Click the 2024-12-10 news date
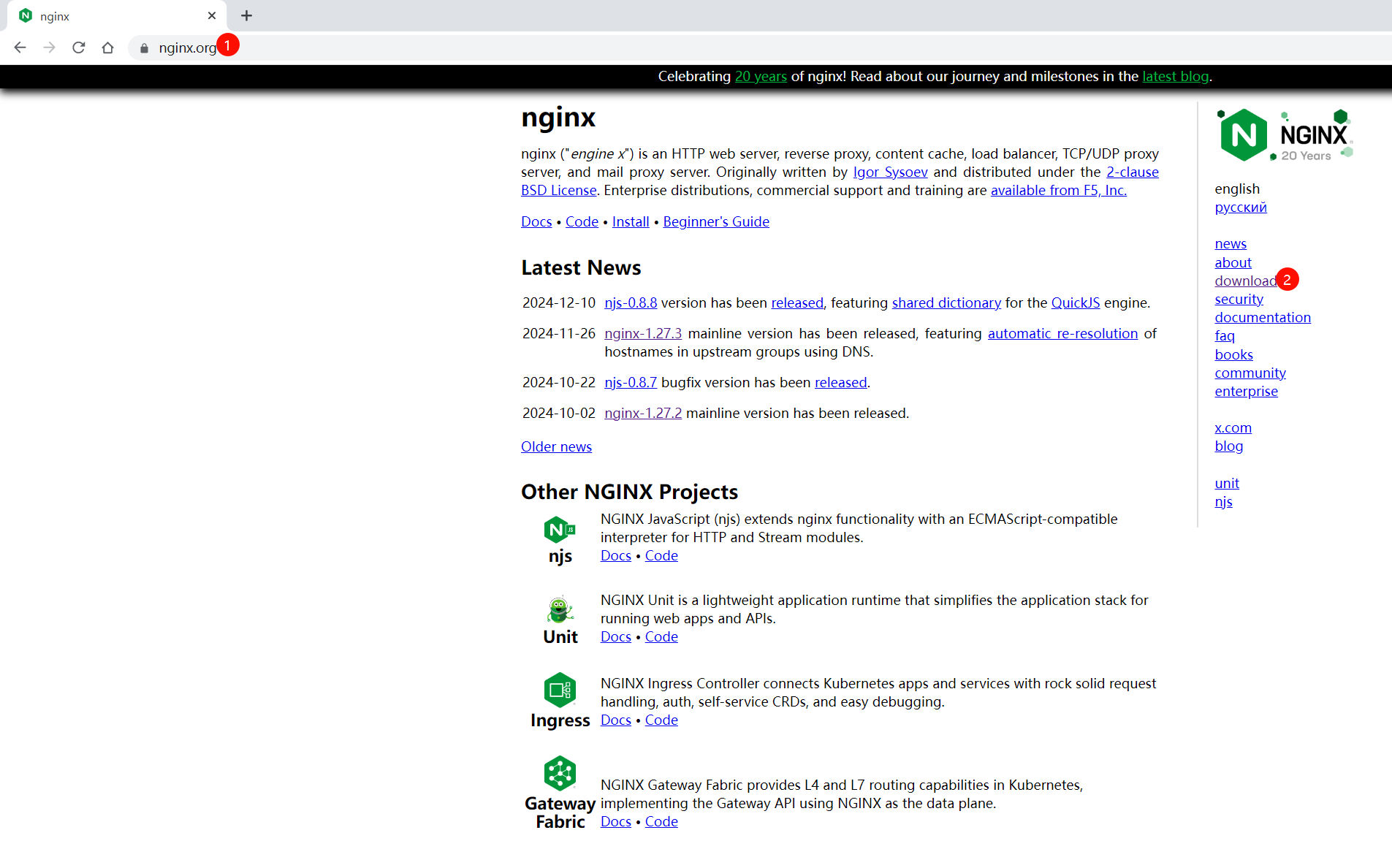 pyautogui.click(x=559, y=302)
